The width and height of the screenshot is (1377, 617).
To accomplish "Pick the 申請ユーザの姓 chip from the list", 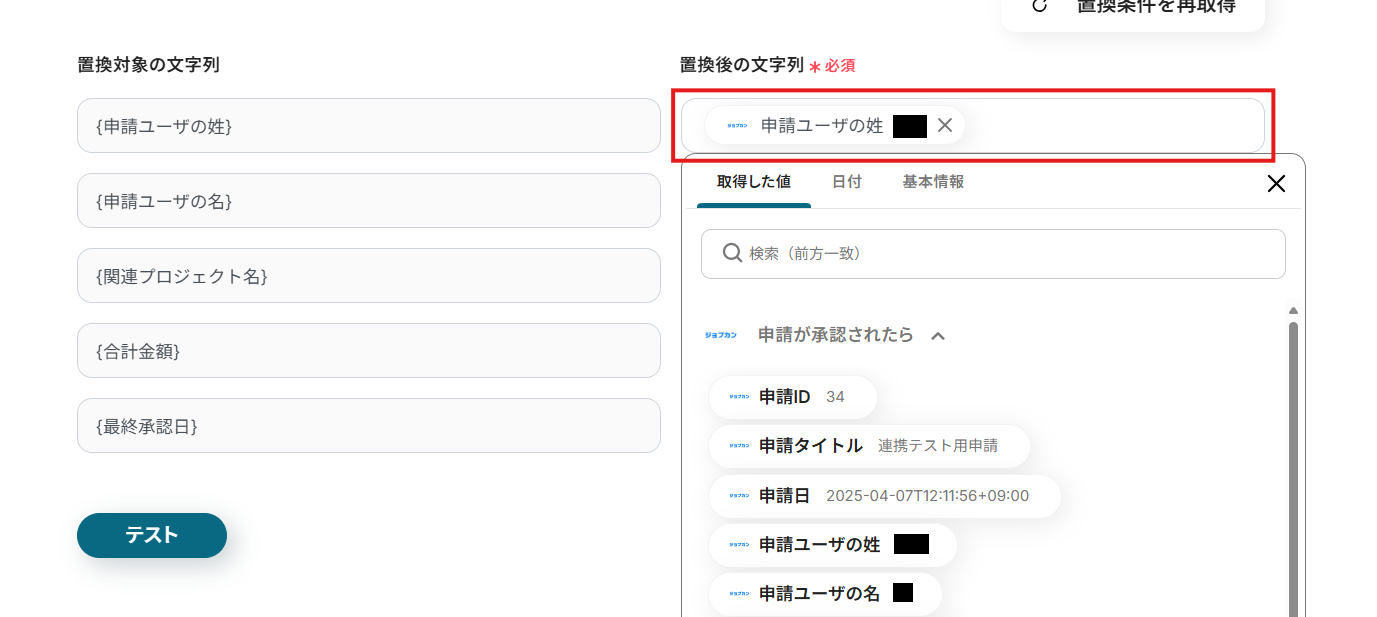I will 833,545.
